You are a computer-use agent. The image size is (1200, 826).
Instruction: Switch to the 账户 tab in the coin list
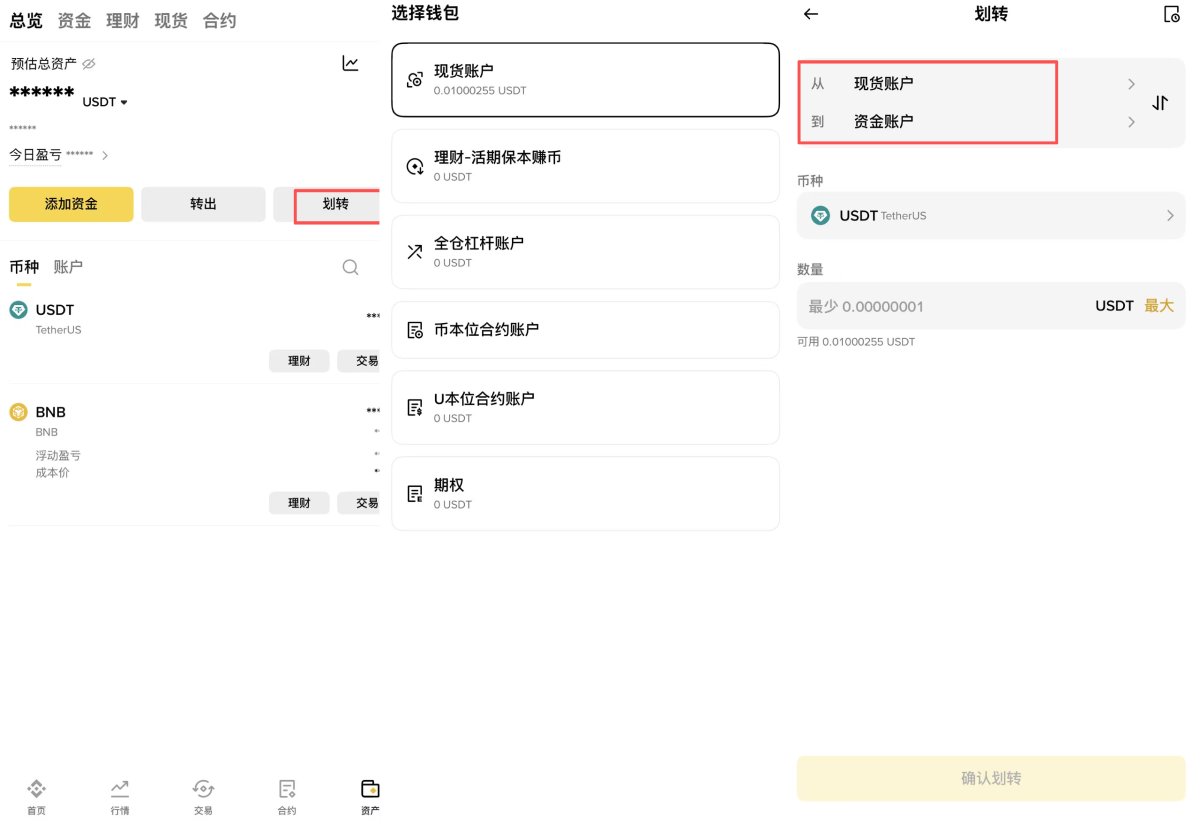tap(70, 266)
